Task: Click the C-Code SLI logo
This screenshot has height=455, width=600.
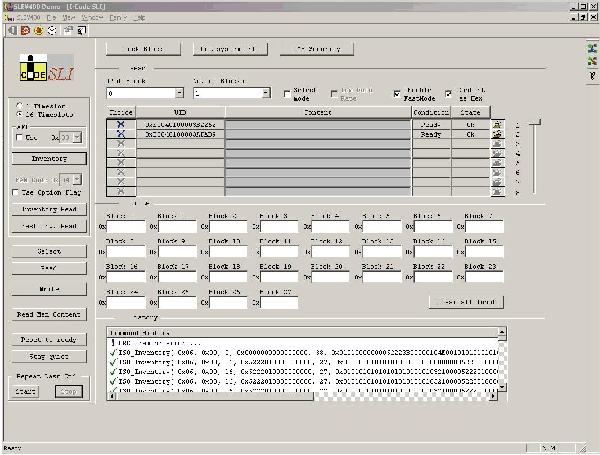Action: 46,68
